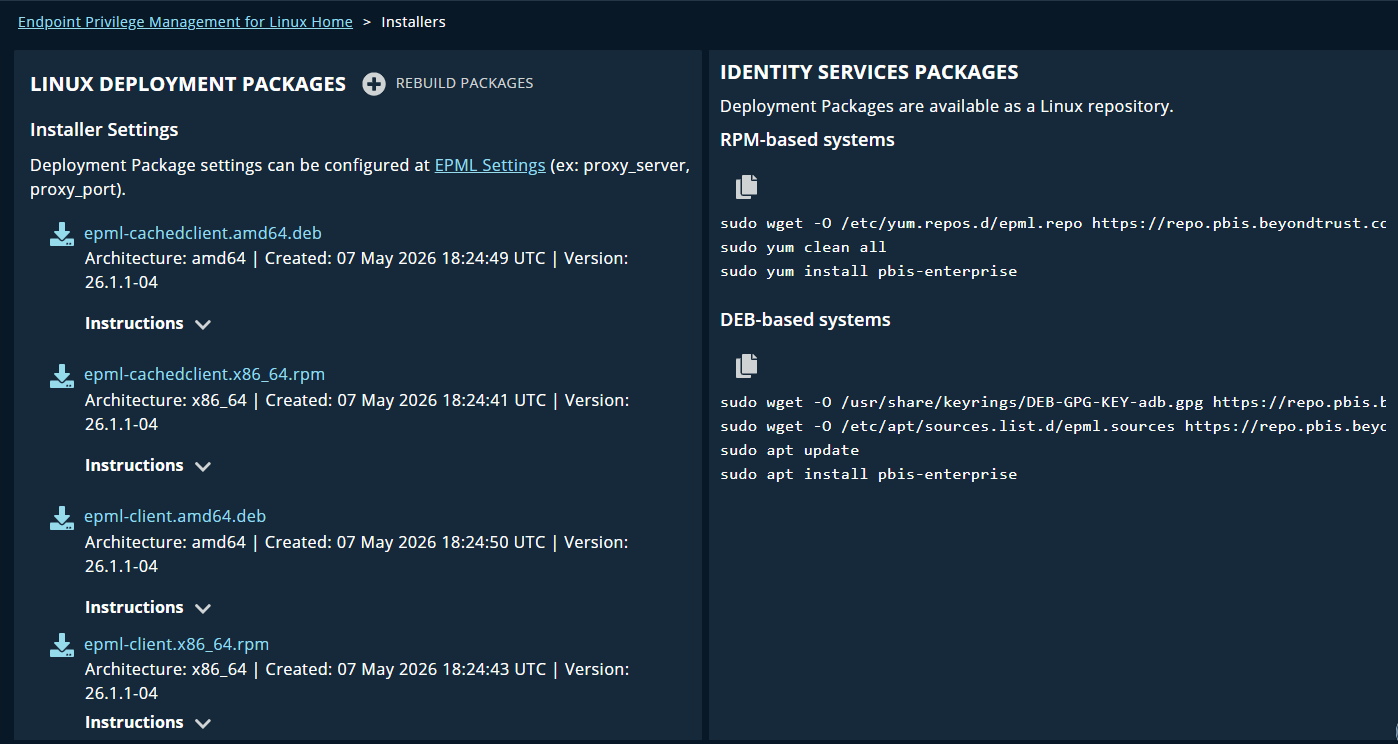
Task: Click 'sudo apt install pbis-enterprise' command
Action: point(868,474)
